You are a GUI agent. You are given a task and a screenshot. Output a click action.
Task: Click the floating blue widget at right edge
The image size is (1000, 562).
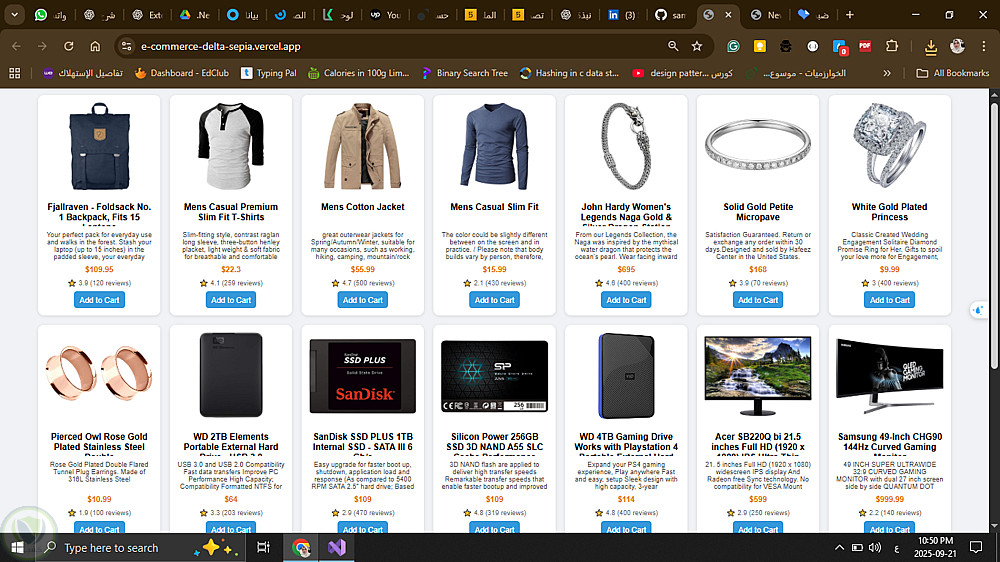[979, 310]
